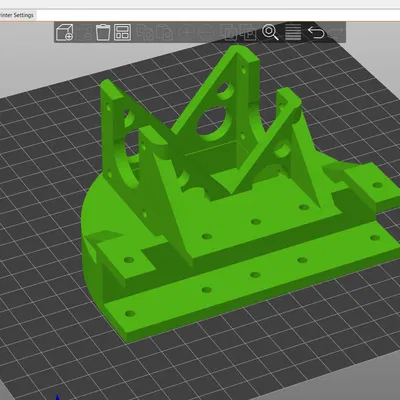Remove an instance with the minus icon
400x400 pixels.
[x=207, y=32]
